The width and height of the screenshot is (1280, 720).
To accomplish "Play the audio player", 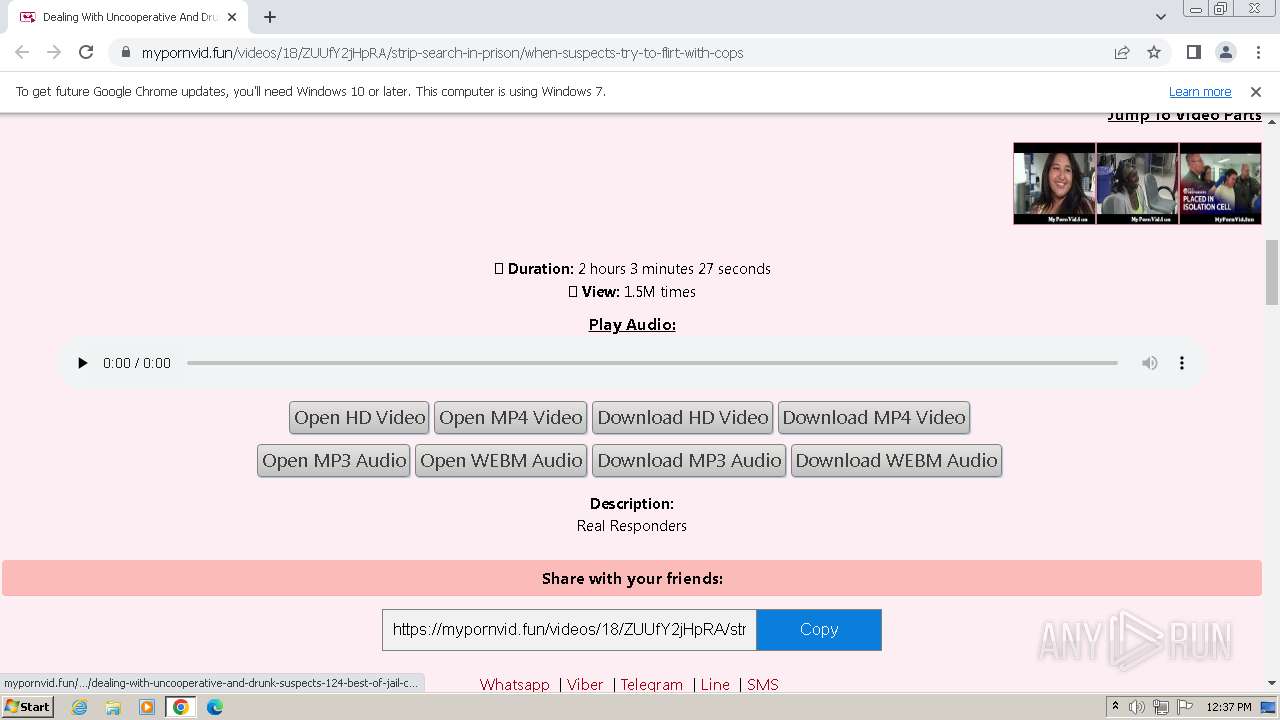I will tap(83, 363).
